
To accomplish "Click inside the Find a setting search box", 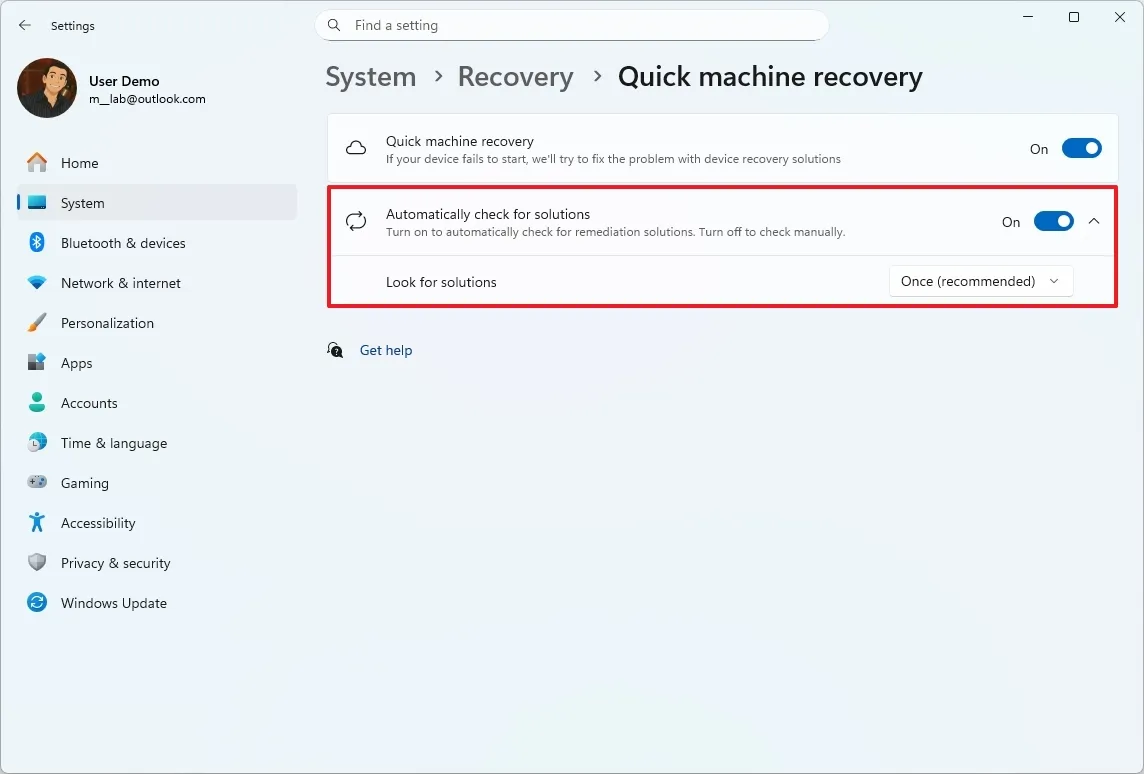I will pyautogui.click(x=572, y=25).
